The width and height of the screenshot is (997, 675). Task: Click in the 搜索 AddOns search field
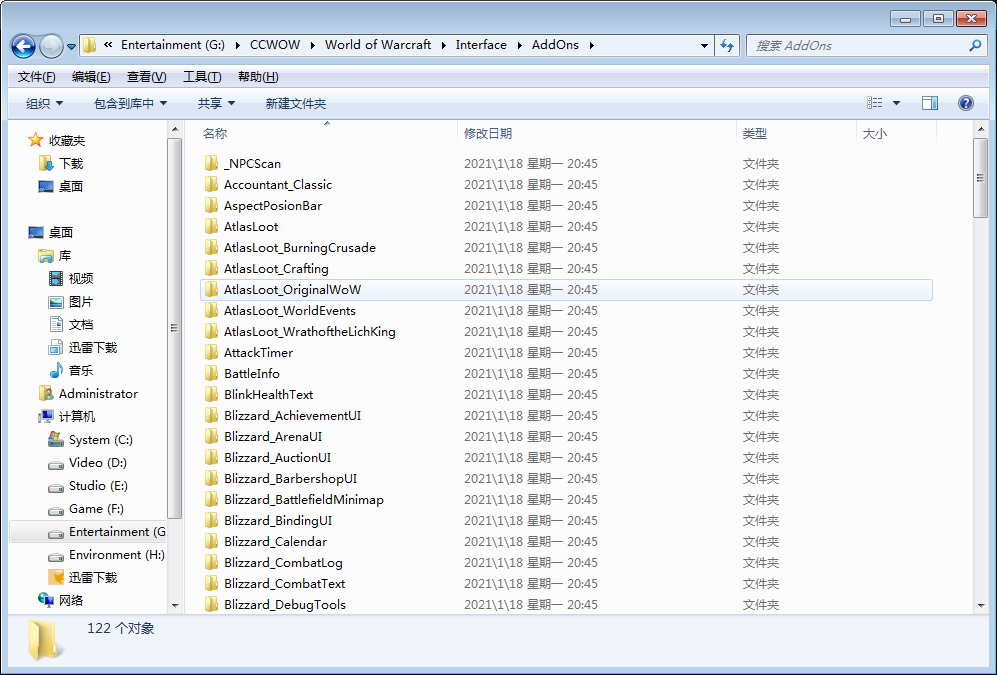[x=855, y=46]
